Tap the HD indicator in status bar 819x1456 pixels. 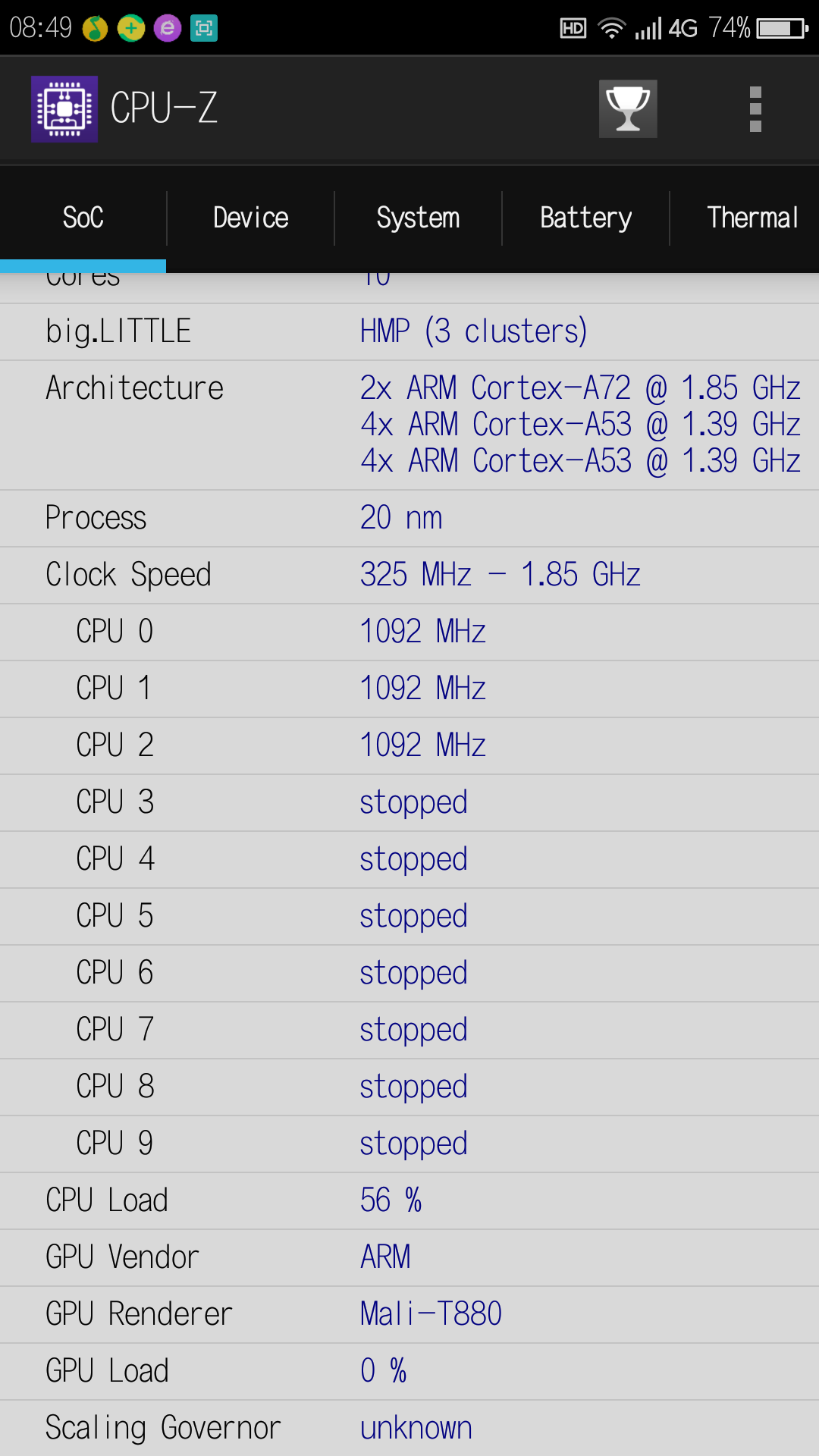point(573,29)
